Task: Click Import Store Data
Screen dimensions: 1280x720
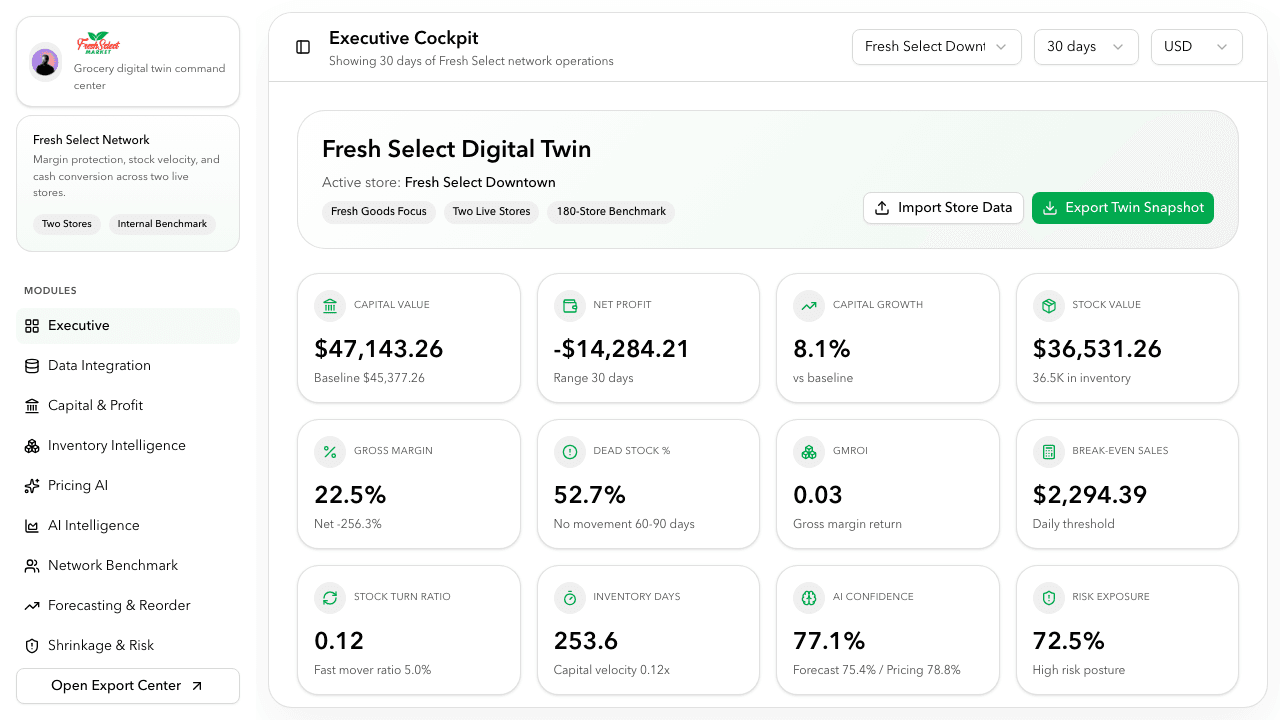Action: pos(943,207)
